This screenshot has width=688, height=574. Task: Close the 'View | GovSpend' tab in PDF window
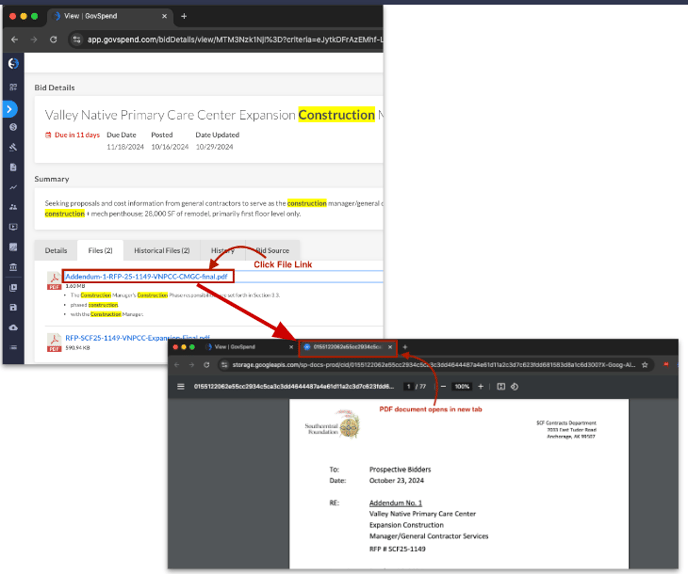[291, 347]
